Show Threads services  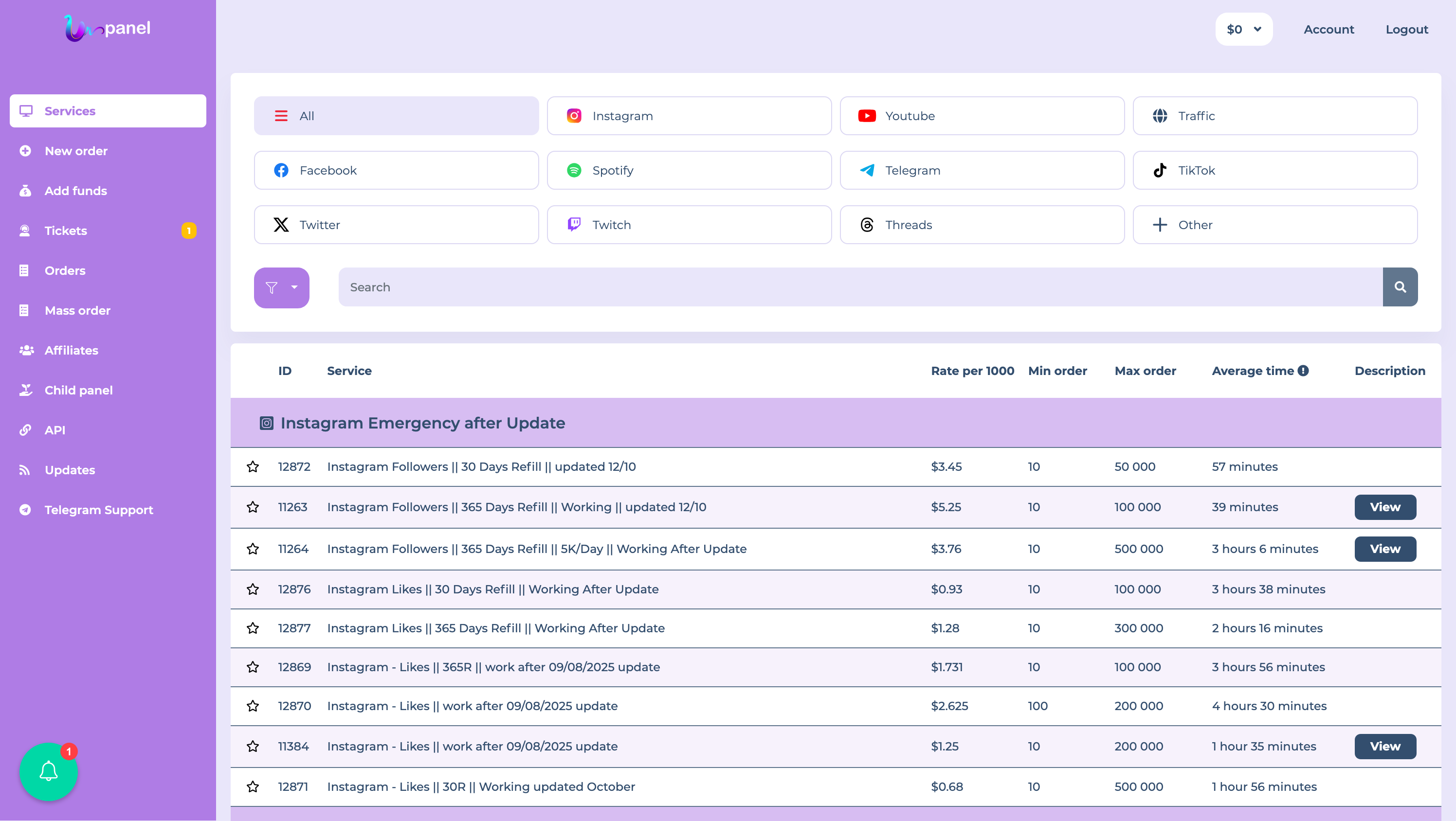(982, 225)
